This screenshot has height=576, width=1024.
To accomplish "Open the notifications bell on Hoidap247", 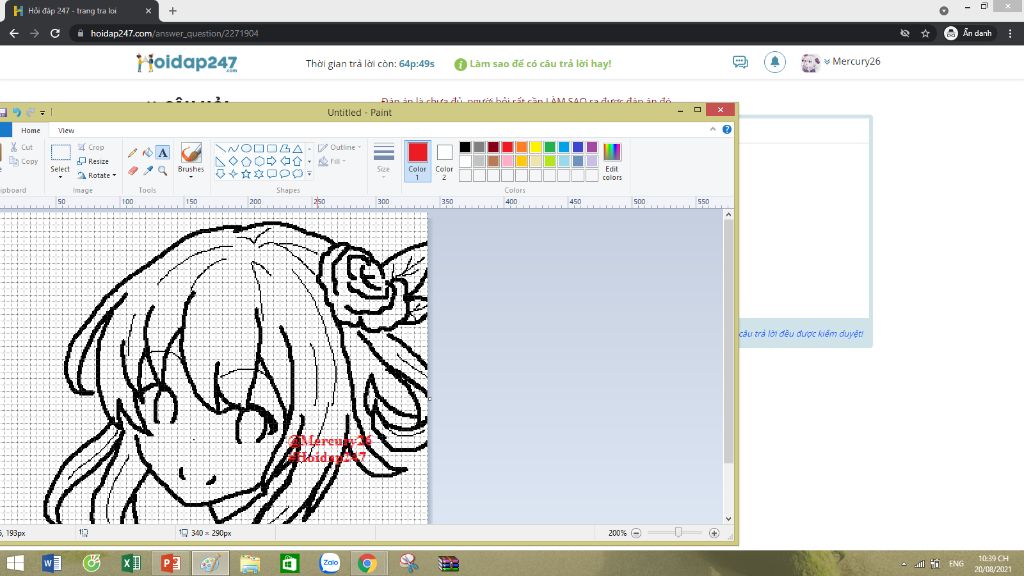I will 775,62.
